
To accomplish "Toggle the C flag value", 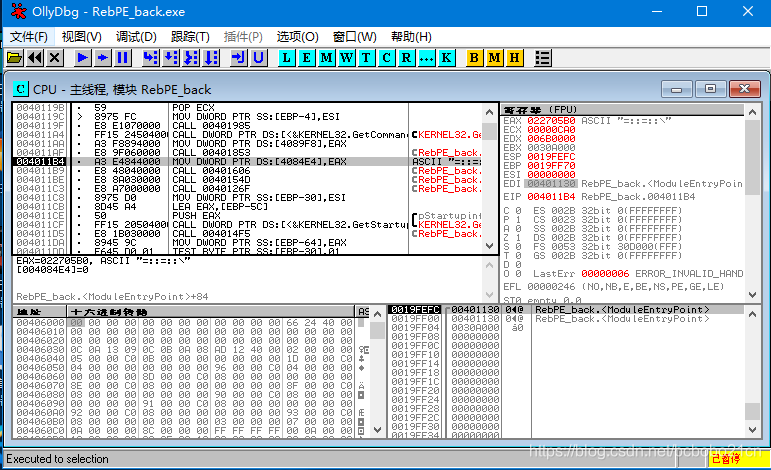I will click(x=518, y=210).
